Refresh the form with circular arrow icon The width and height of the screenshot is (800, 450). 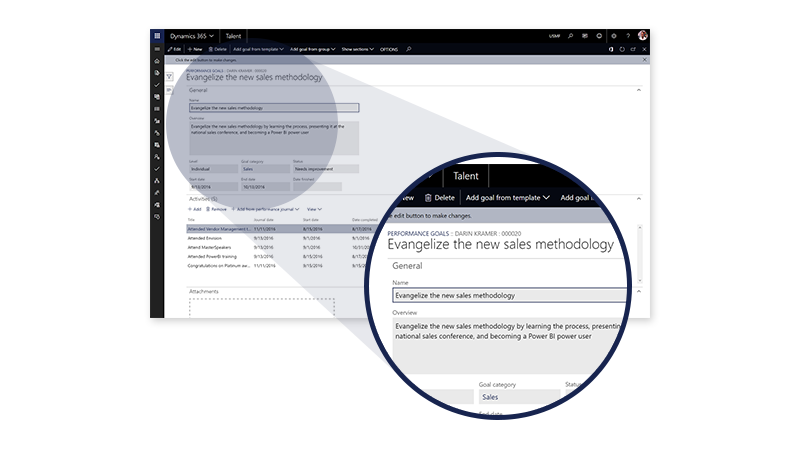tap(622, 49)
